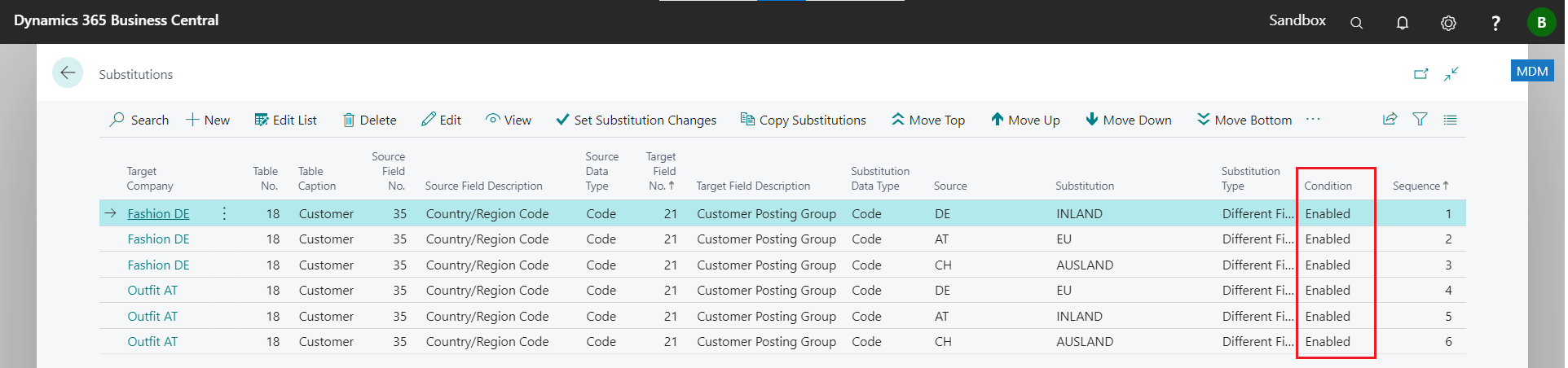Click the Substitution Type column header
Viewport: 1568px width, 368px height.
click(1250, 178)
